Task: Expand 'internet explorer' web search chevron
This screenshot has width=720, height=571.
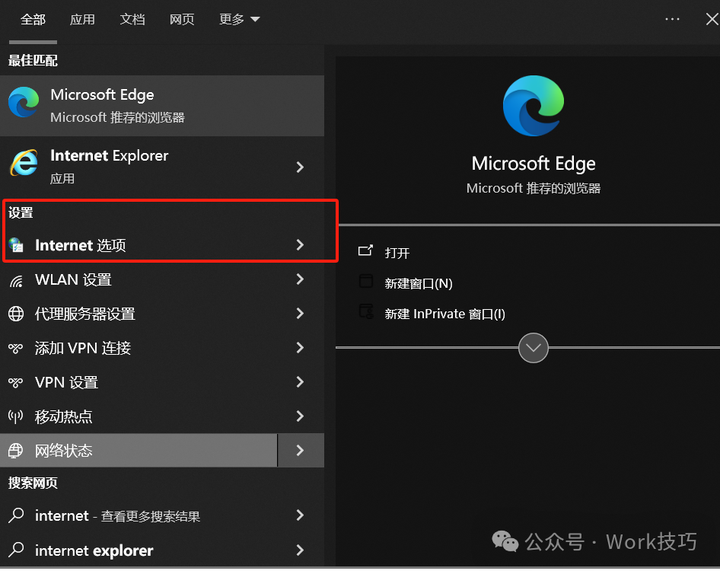Action: [300, 550]
